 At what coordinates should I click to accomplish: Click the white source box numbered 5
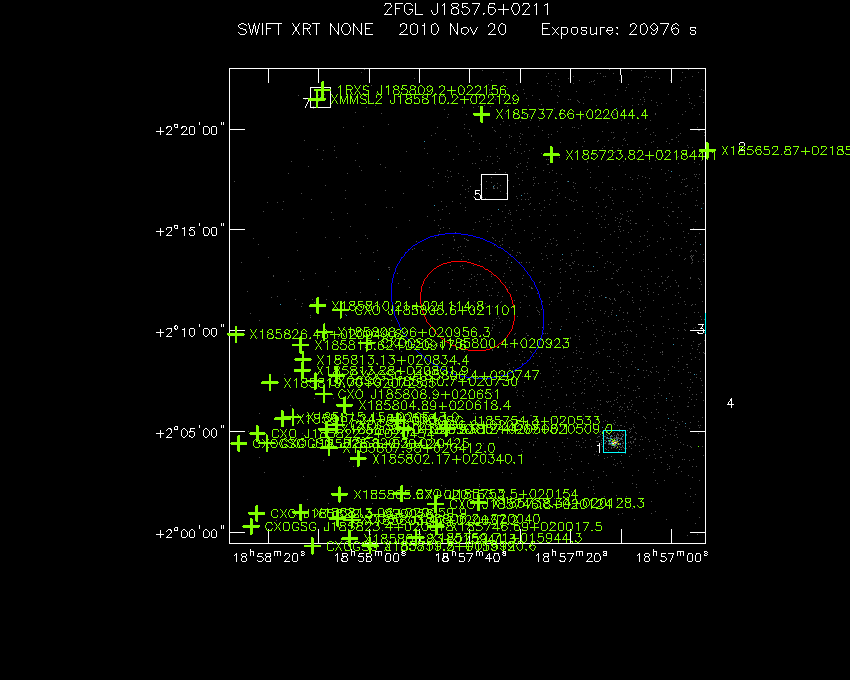[494, 187]
